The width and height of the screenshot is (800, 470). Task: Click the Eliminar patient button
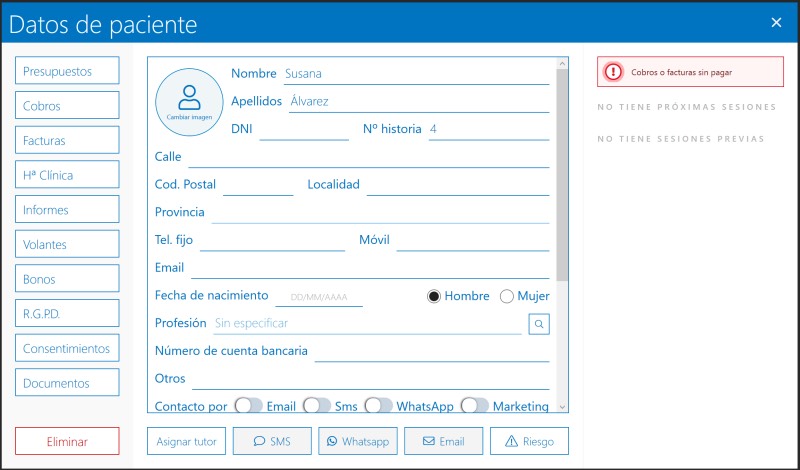pos(67,441)
